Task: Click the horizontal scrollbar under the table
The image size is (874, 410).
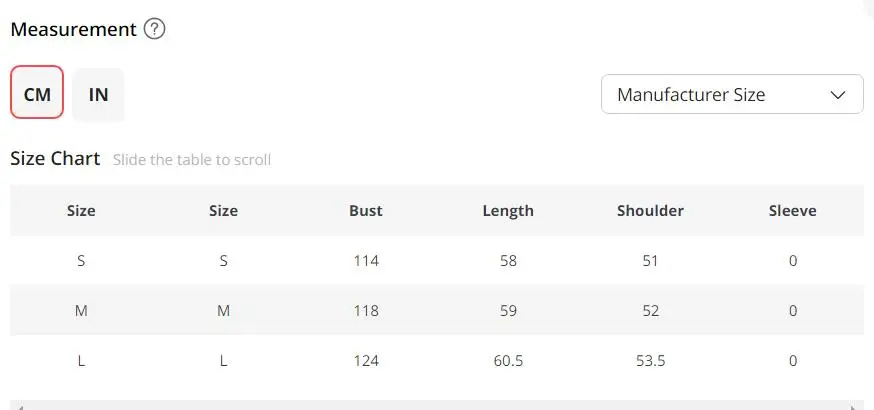Action: coord(437,405)
